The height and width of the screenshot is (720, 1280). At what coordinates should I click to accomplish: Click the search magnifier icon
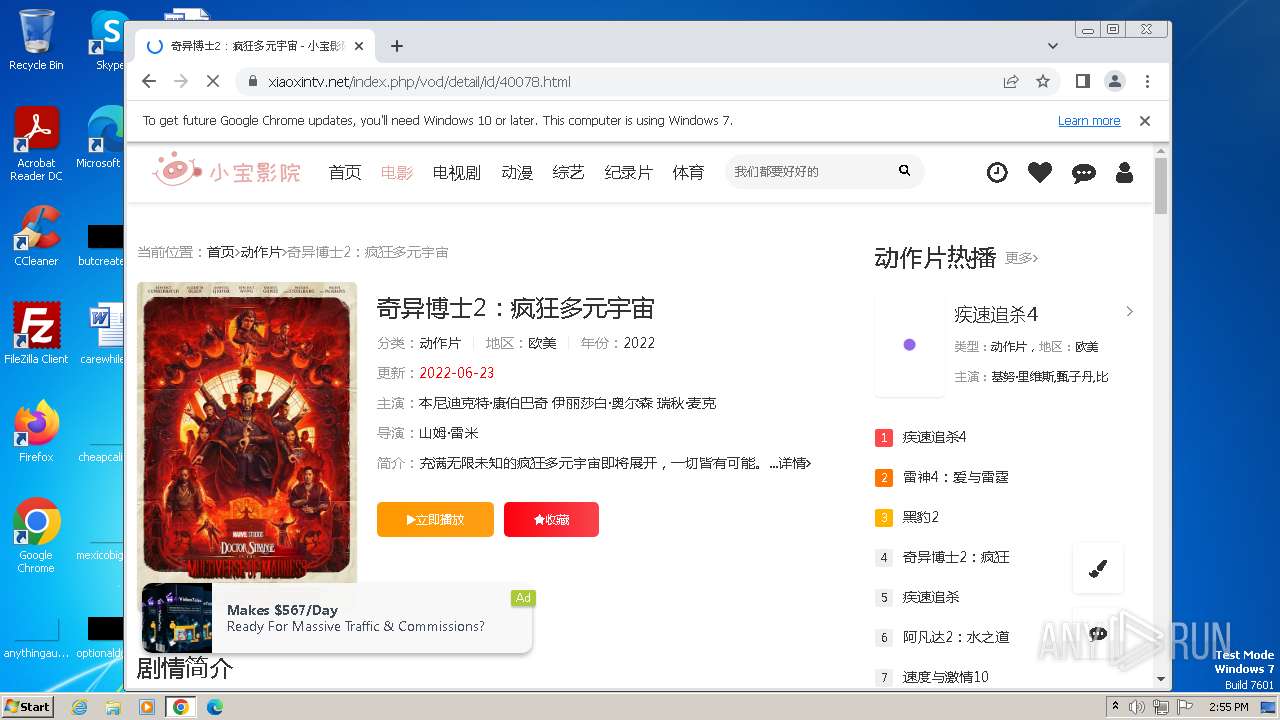[904, 171]
